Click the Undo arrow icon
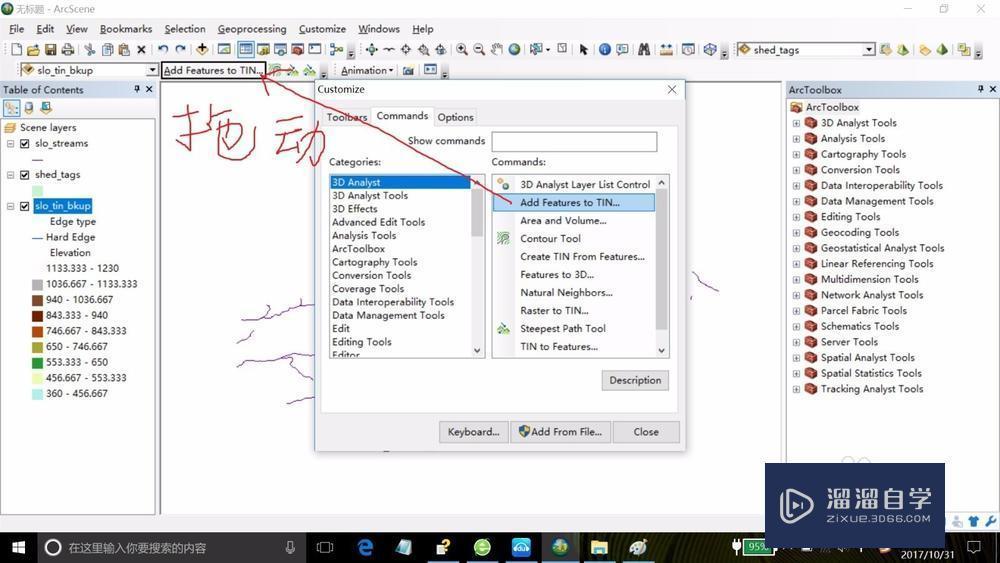Screen dimensions: 1000x563 (x=163, y=49)
